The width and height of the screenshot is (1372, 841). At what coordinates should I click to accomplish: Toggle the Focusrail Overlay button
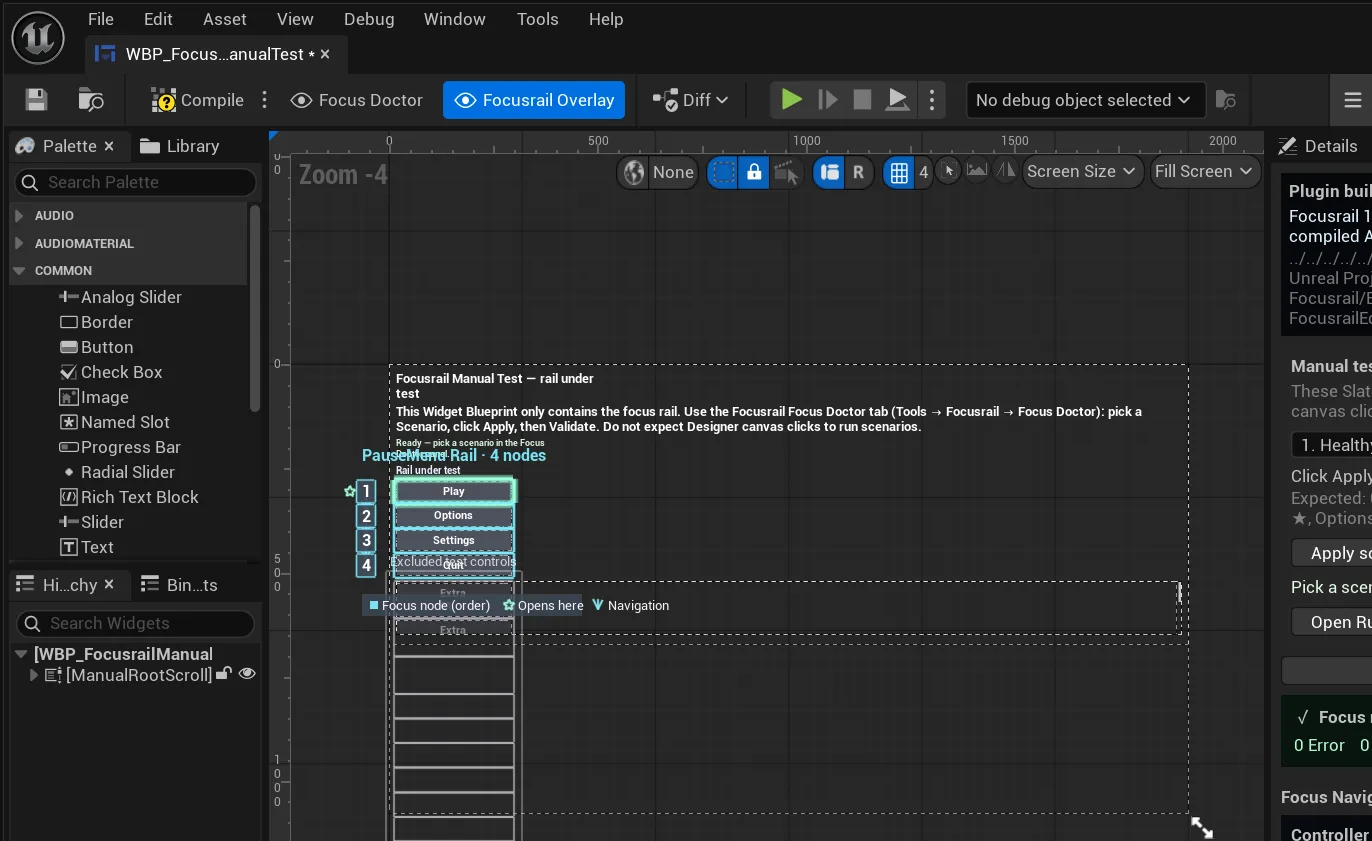pyautogui.click(x=534, y=100)
